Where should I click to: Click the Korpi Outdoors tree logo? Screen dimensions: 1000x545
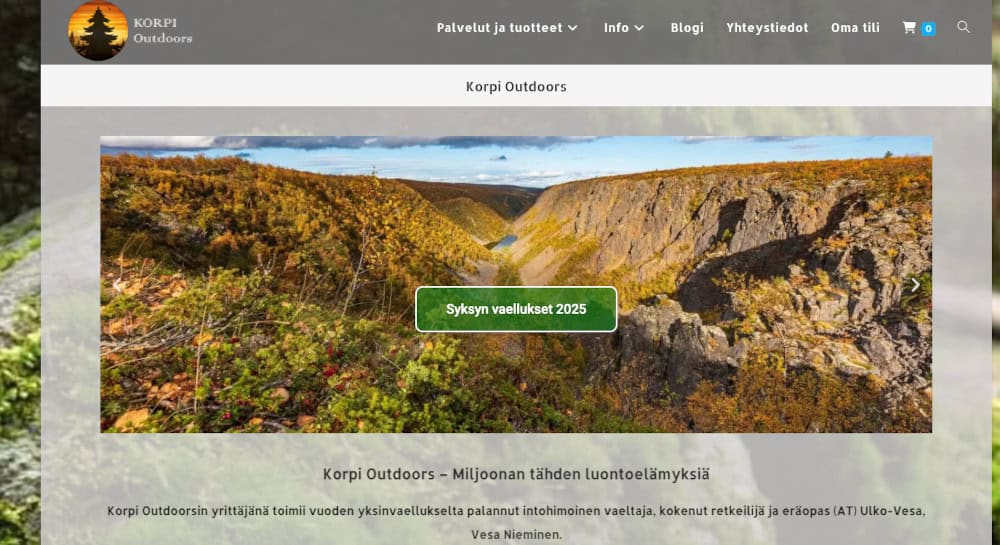tap(98, 31)
